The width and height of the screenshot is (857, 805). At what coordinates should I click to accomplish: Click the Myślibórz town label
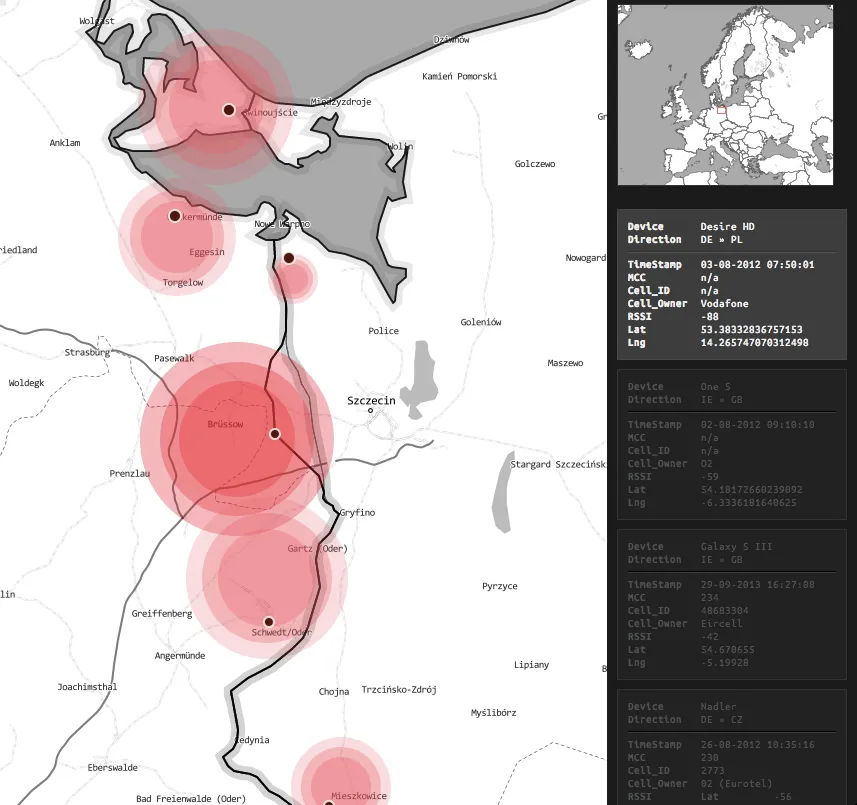click(x=494, y=713)
